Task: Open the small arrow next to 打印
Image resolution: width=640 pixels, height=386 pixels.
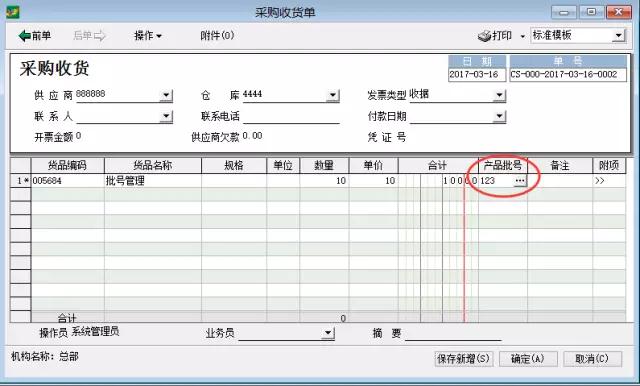Action: click(522, 36)
